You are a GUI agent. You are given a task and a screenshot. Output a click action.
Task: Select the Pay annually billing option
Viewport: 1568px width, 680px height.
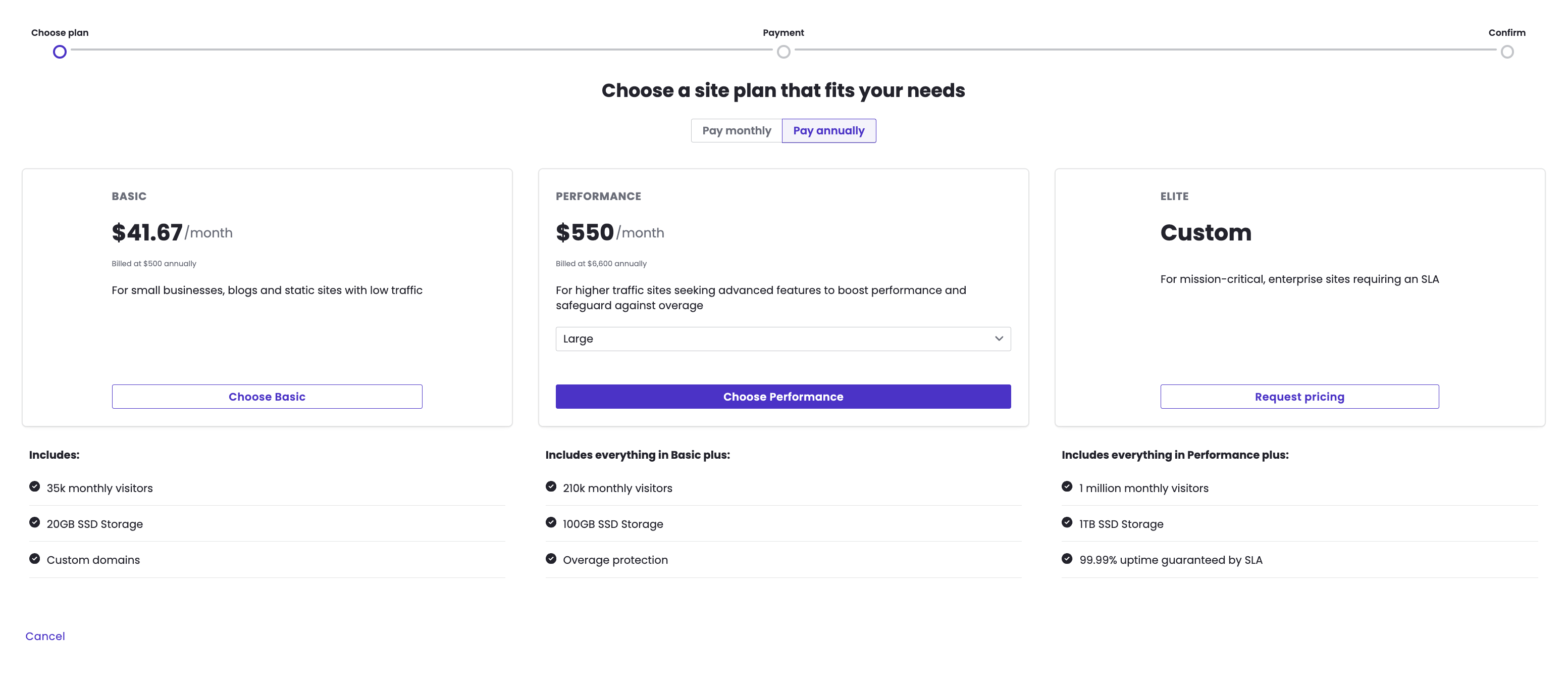click(x=828, y=131)
